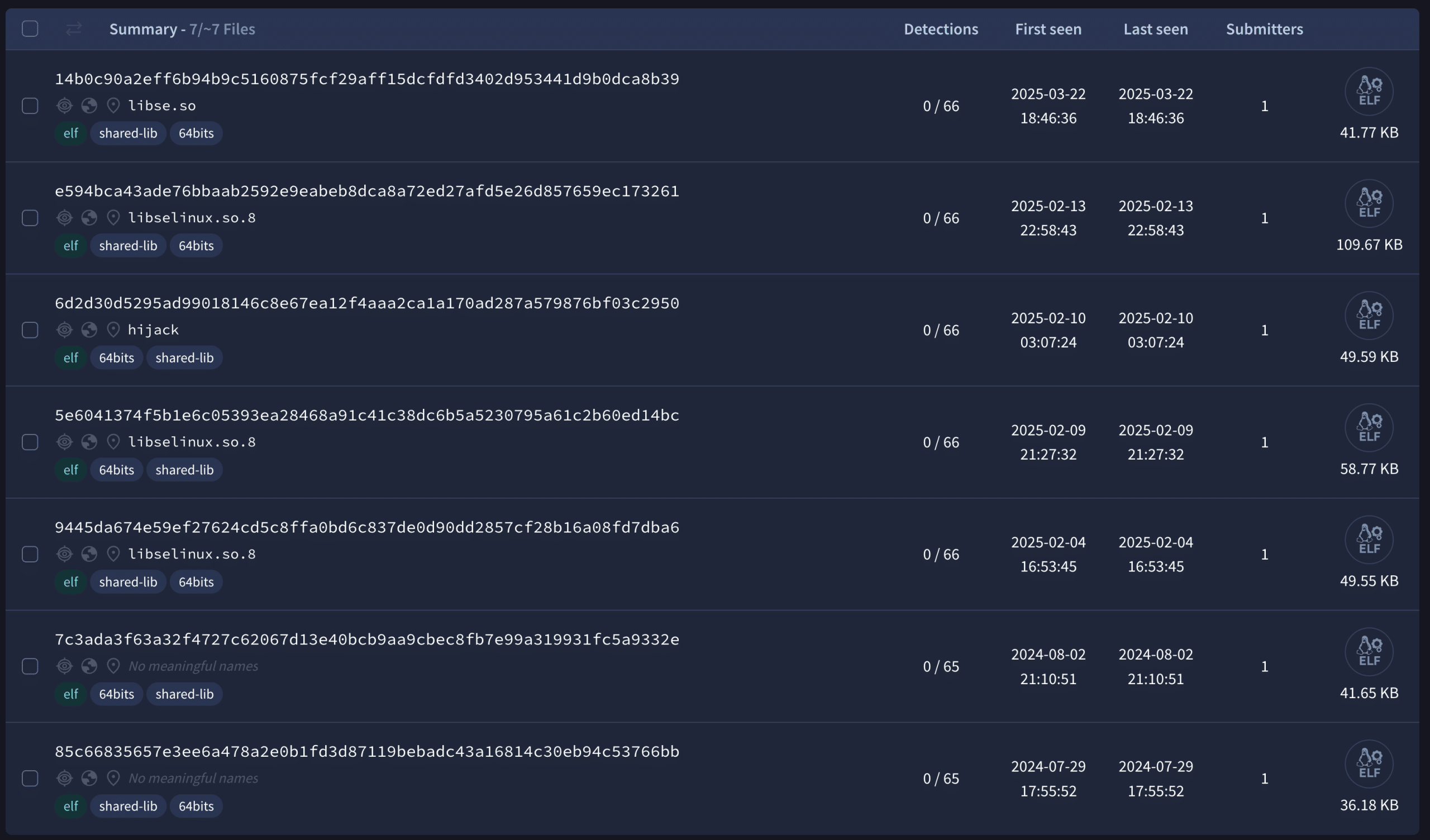Open hash 6d2d30d5295ad990… file report
Viewport: 1430px width, 840px height.
click(x=366, y=303)
